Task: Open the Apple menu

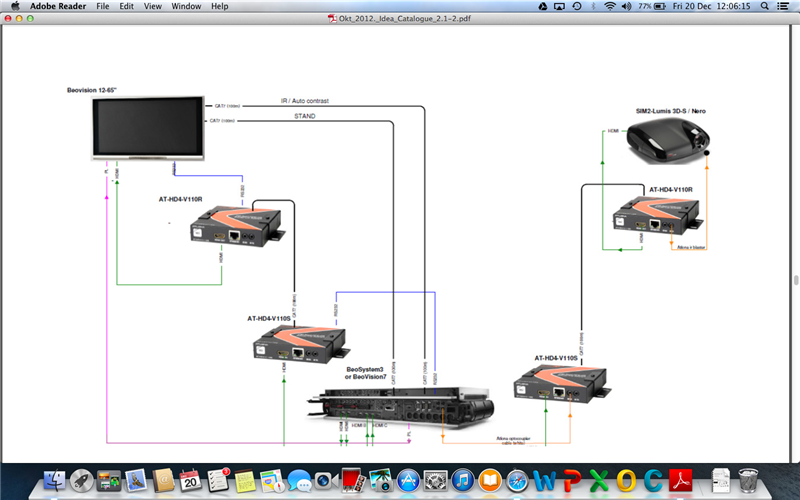Action: [x=15, y=6]
